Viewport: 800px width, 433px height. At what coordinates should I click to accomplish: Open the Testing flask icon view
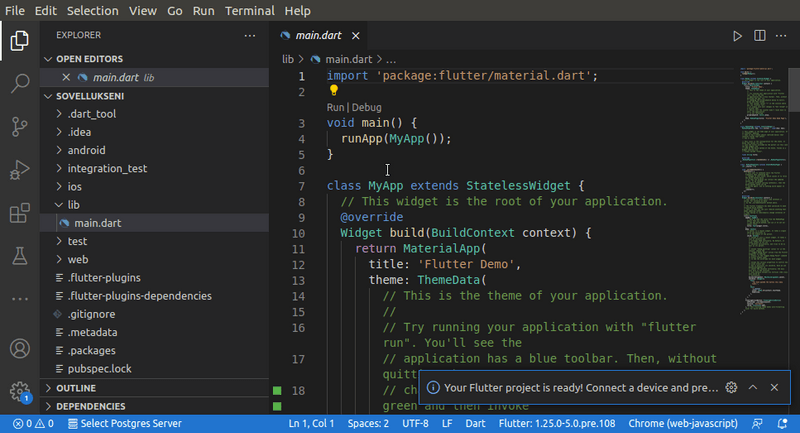click(x=19, y=256)
